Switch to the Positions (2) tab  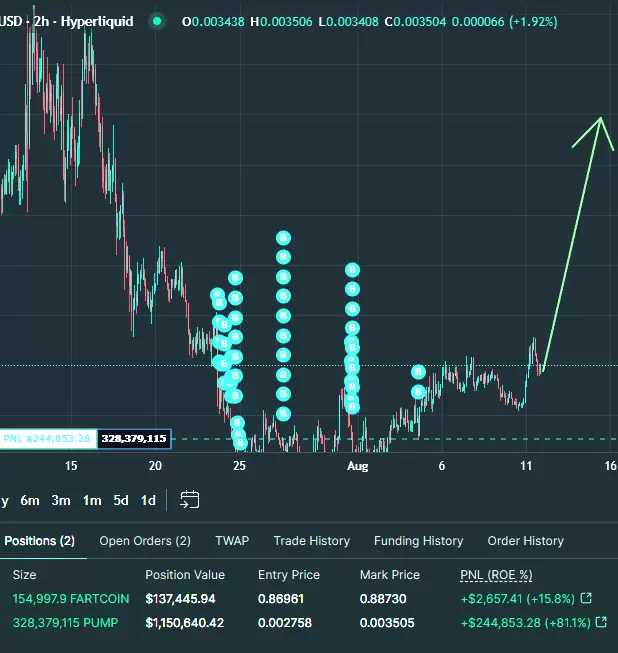click(40, 541)
